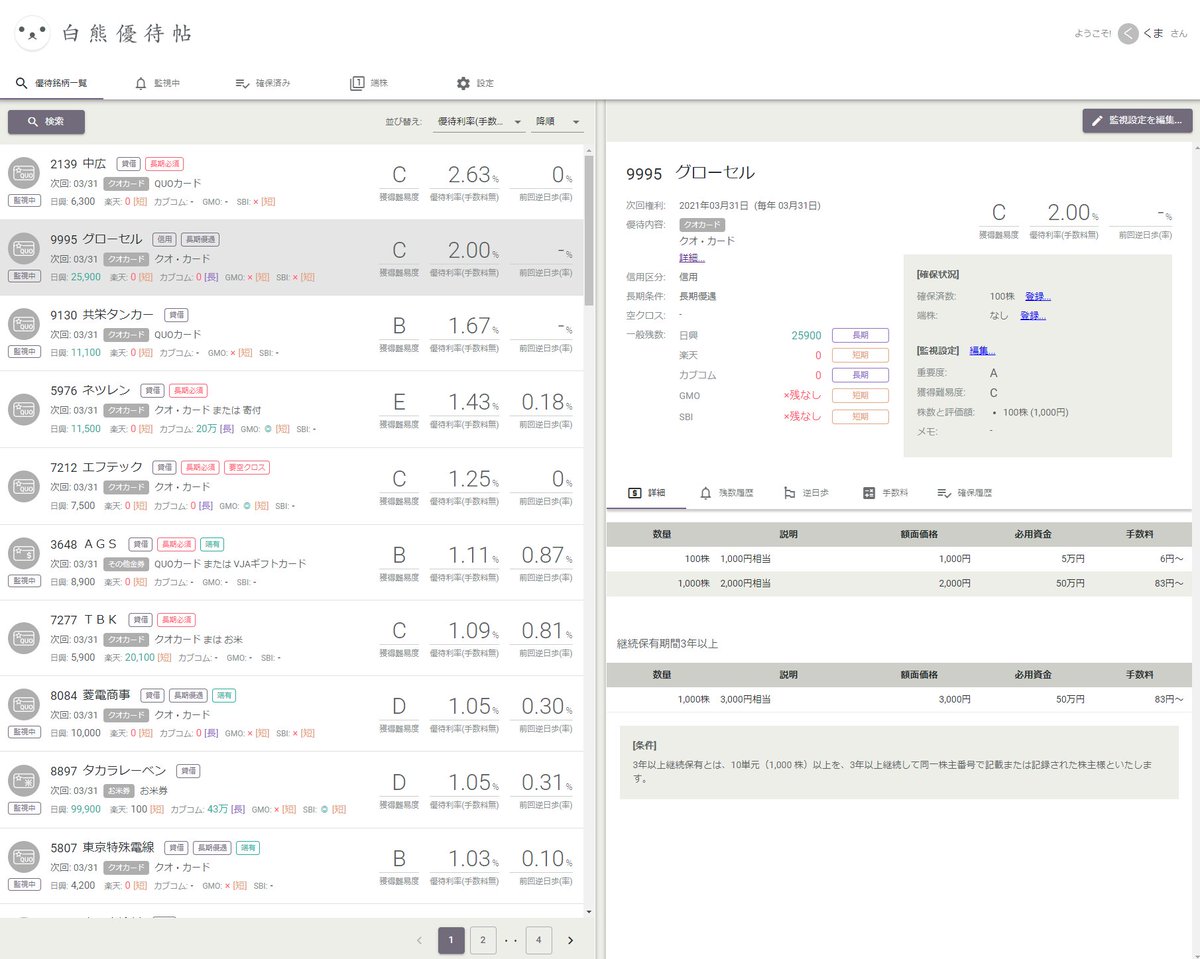Image resolution: width=1200 pixels, height=959 pixels.
Task: Toggle 監視中 badge on 5807 東京特殊電線
Action: pyautogui.click(x=24, y=884)
